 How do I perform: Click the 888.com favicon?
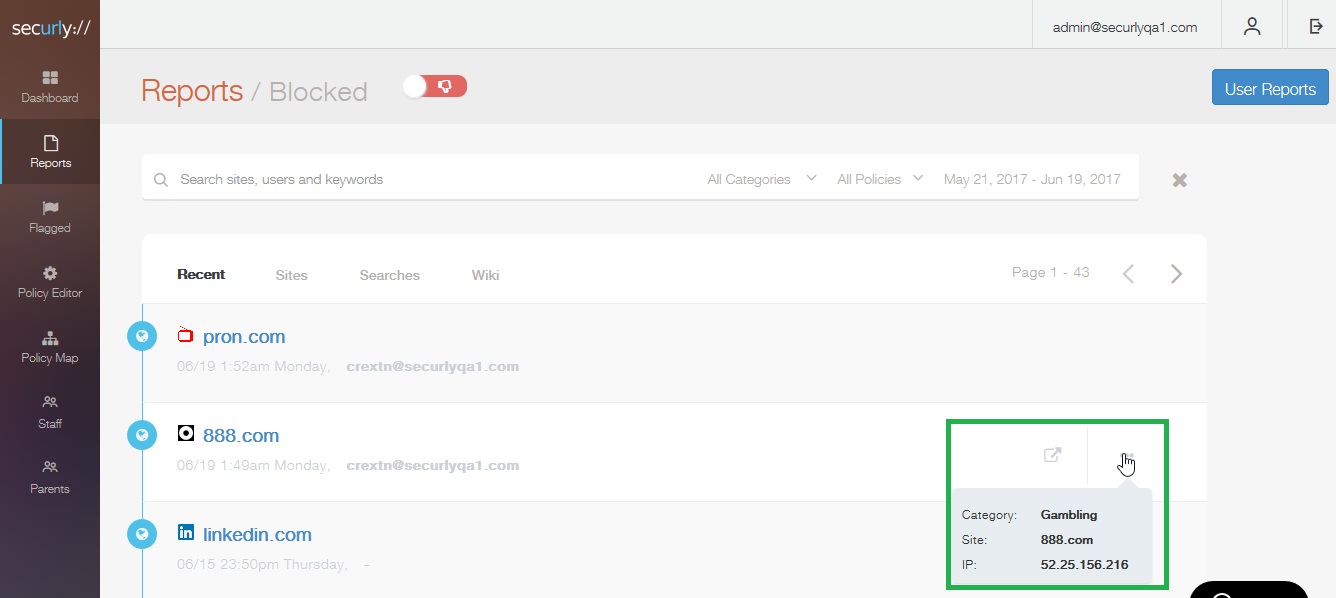pyautogui.click(x=185, y=433)
